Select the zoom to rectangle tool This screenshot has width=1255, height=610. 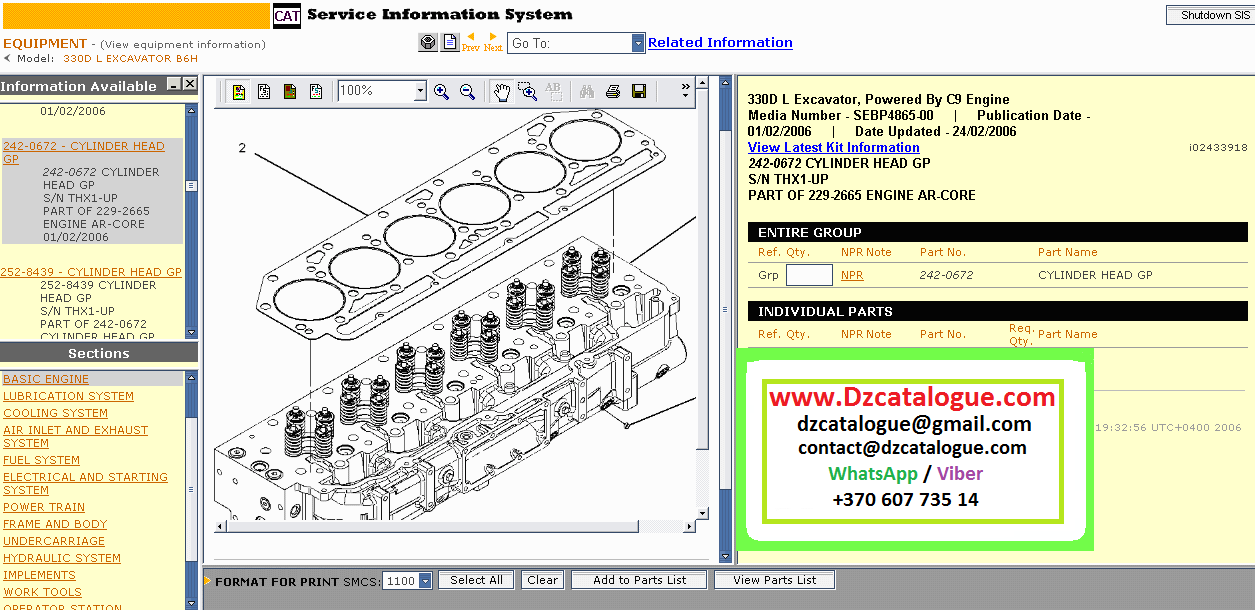click(x=527, y=92)
